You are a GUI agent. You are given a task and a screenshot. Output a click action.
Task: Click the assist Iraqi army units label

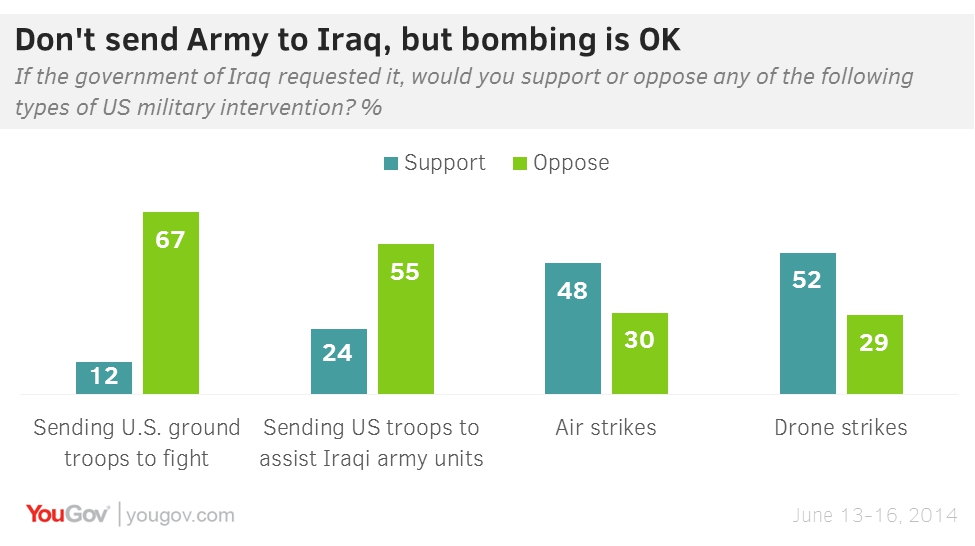click(x=372, y=443)
